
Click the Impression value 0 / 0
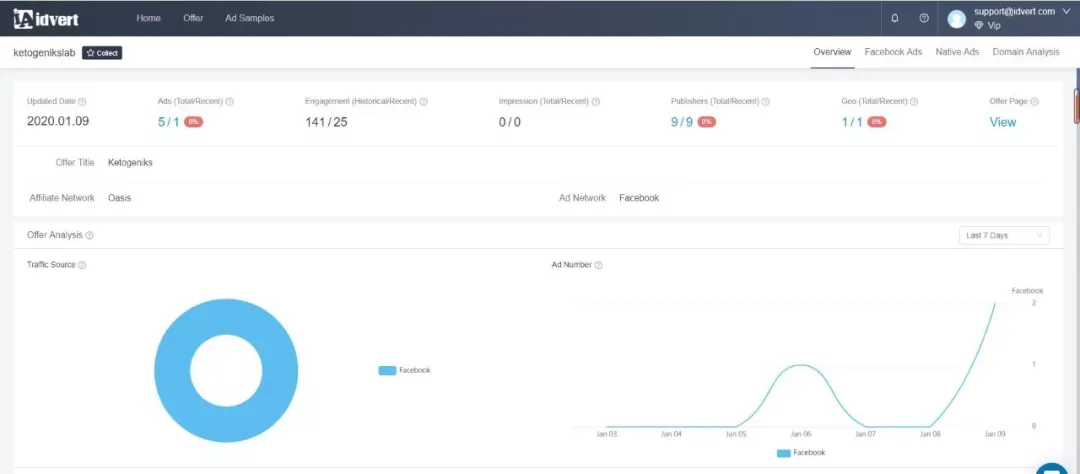[510, 122]
